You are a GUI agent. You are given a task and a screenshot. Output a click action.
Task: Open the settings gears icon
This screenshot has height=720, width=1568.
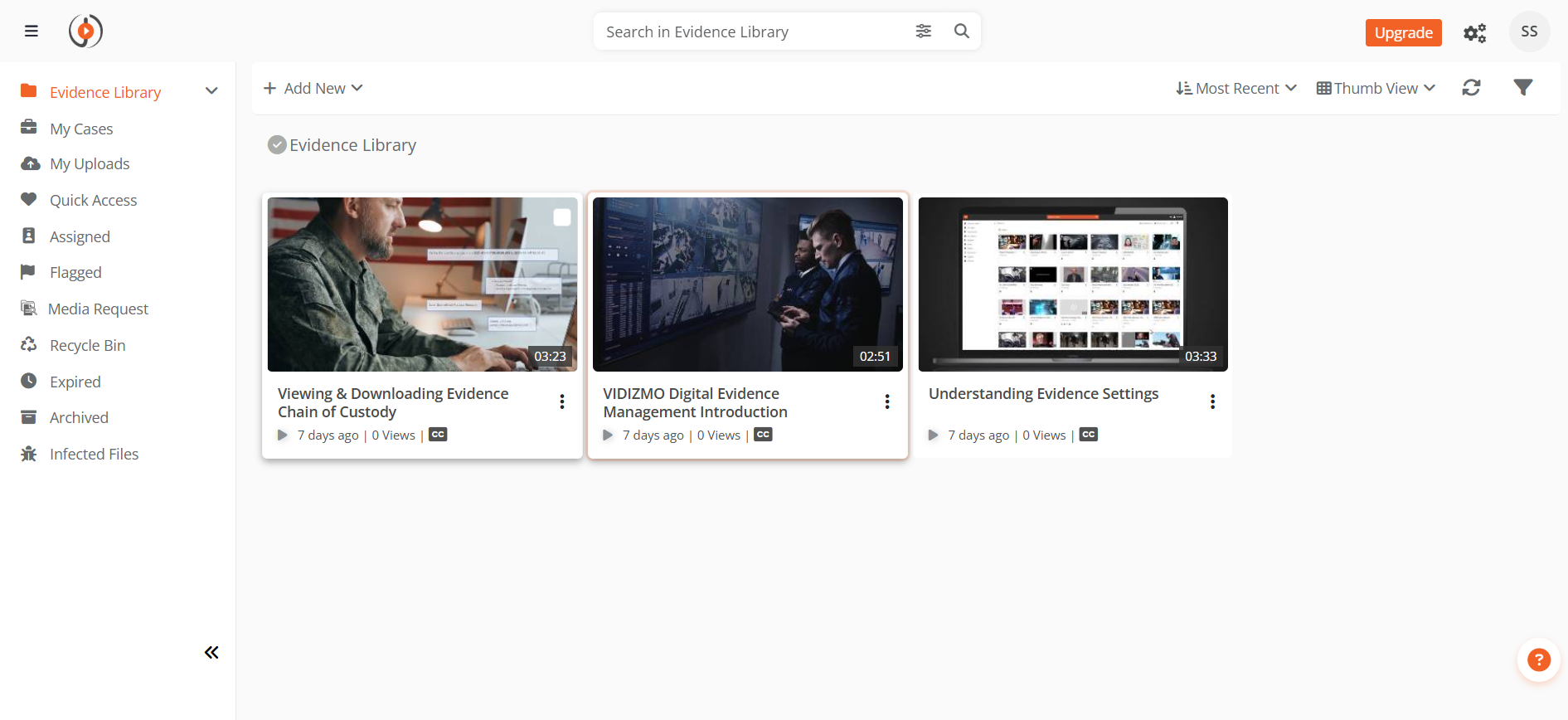1474,33
